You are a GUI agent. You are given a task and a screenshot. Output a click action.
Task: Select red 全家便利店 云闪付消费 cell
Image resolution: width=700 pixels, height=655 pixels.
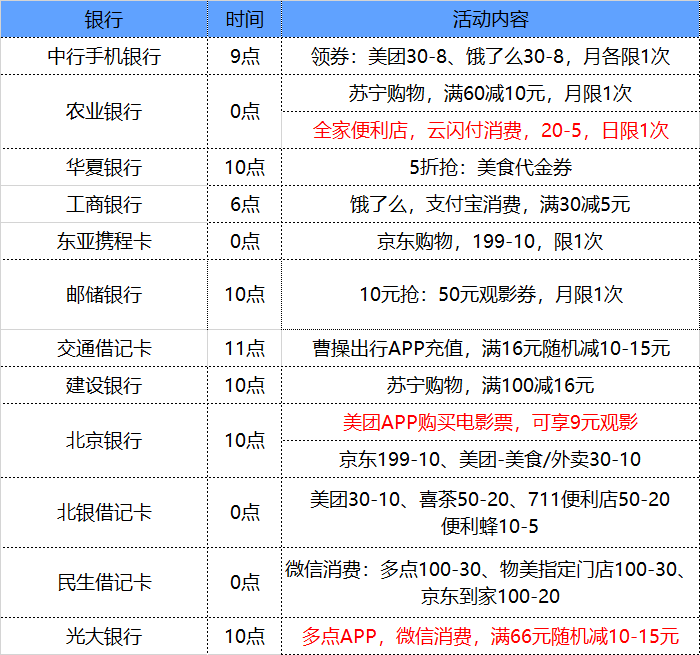point(490,130)
